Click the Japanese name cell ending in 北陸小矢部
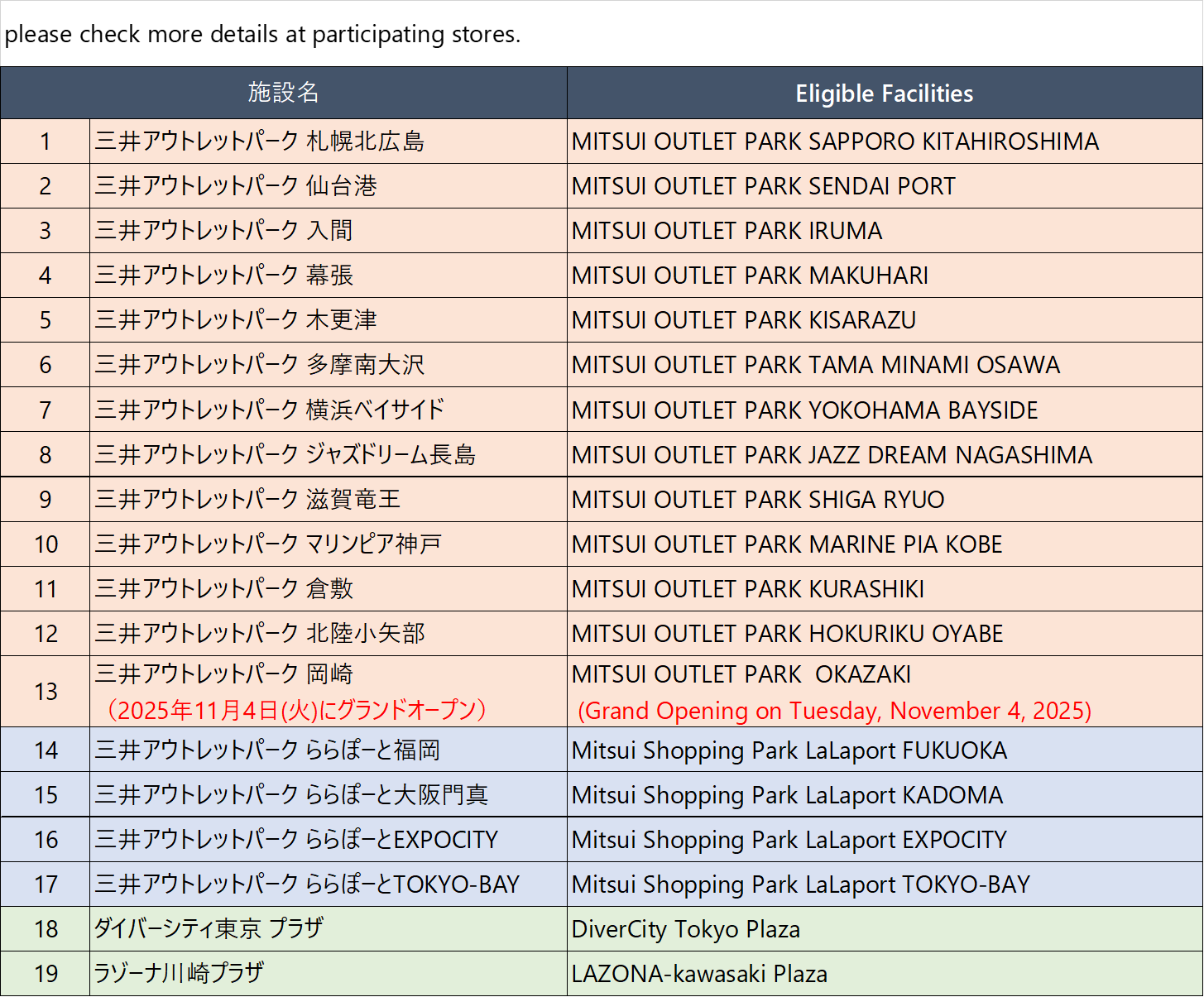The image size is (1204, 997). coord(260,634)
